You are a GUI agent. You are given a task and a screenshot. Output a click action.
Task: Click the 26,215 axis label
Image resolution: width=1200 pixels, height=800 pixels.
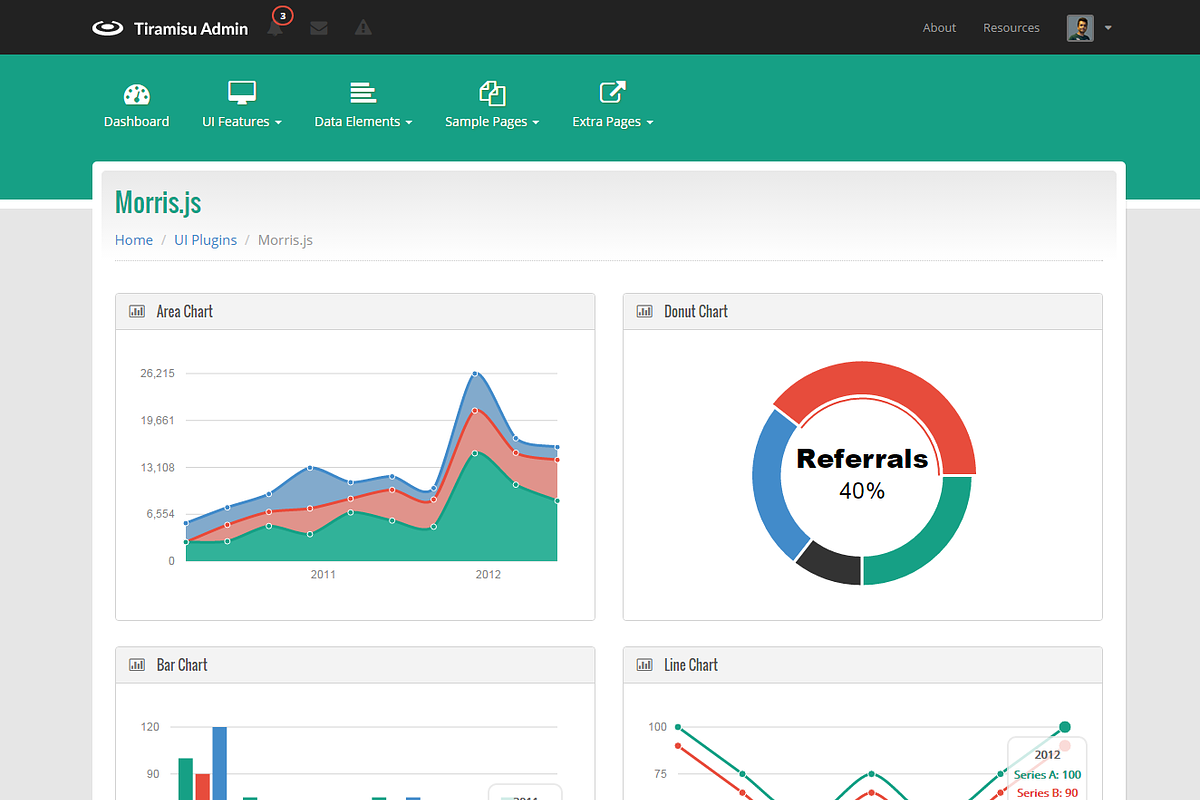click(158, 373)
